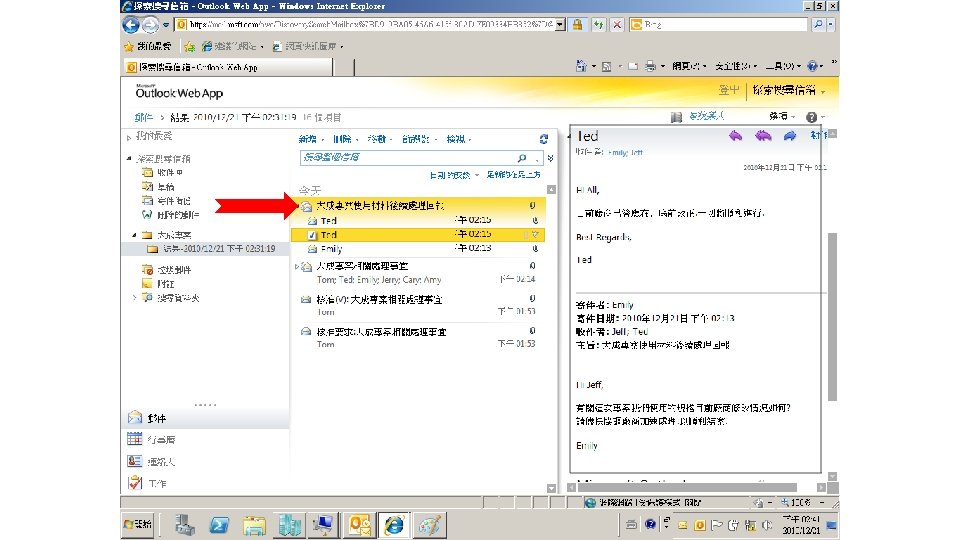Run search with the mailbox search magnifier
The width and height of the screenshot is (960, 540).
coord(522,158)
